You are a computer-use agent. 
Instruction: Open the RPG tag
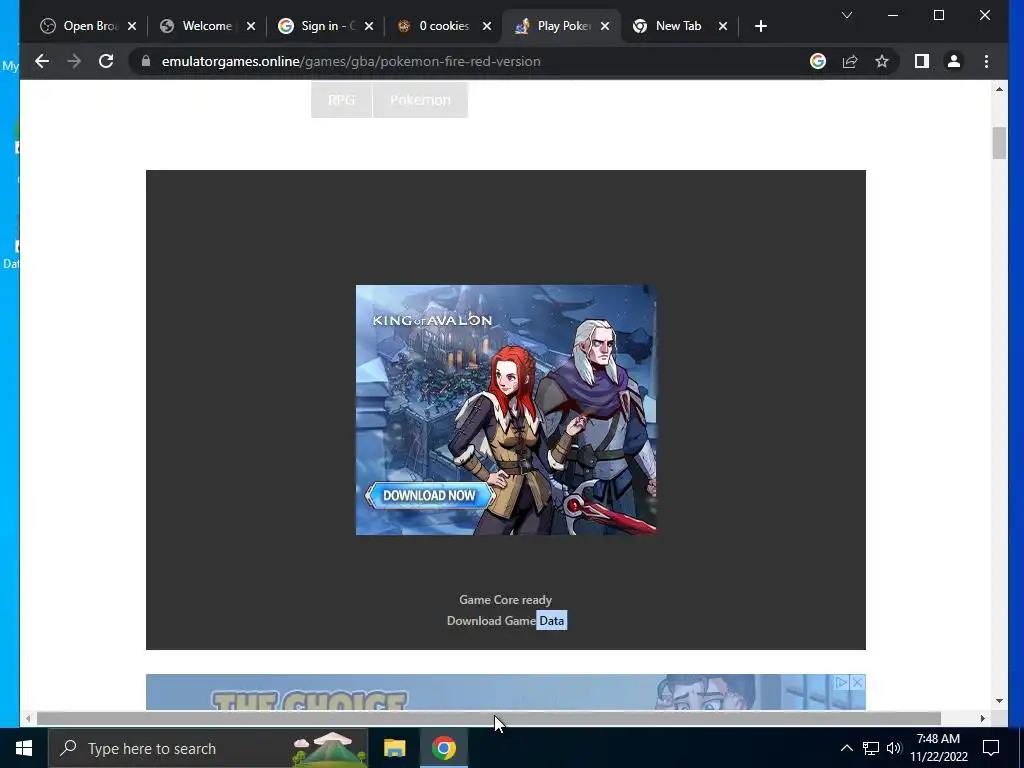(342, 100)
